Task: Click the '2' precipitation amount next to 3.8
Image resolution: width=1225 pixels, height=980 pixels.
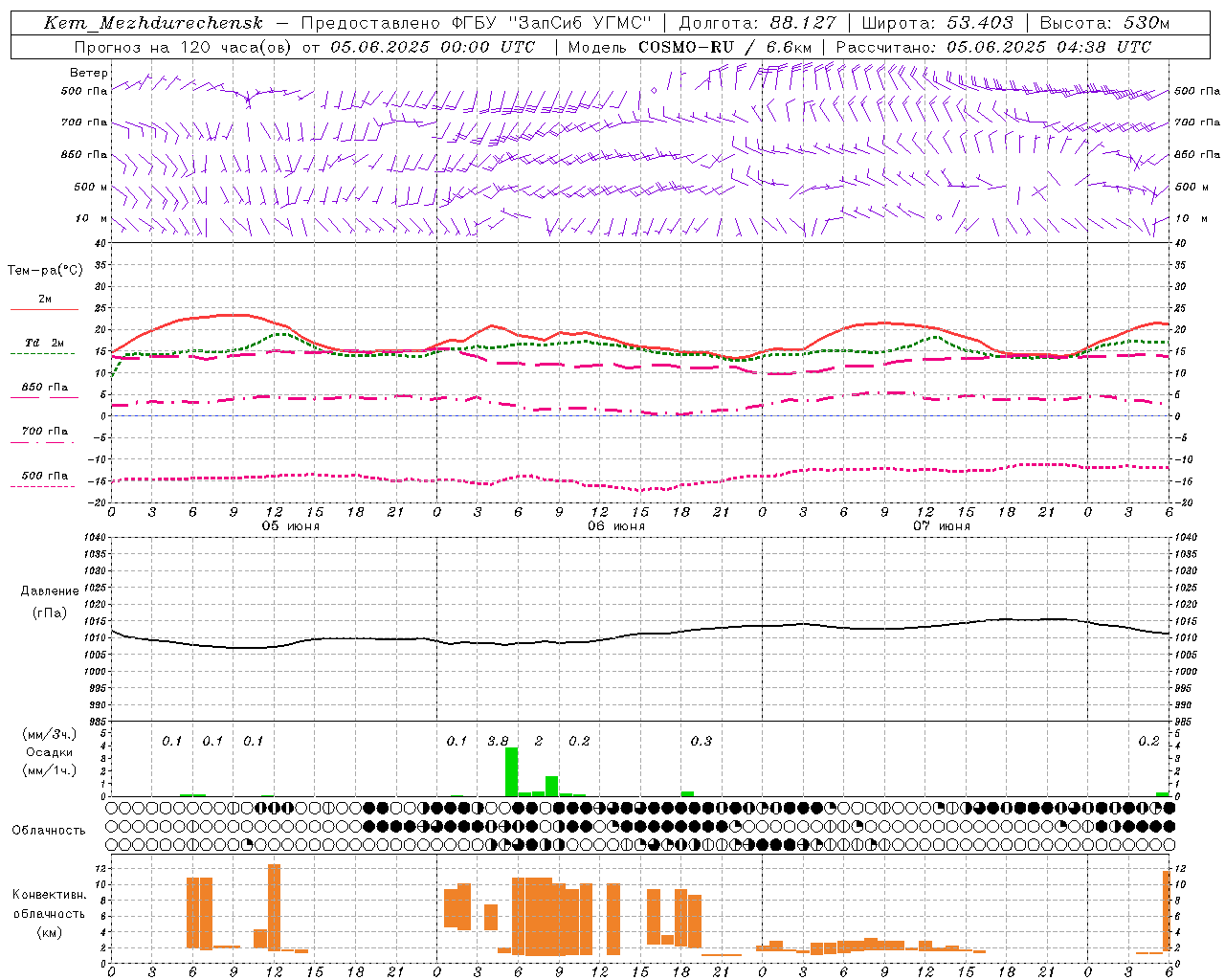Action: [539, 742]
